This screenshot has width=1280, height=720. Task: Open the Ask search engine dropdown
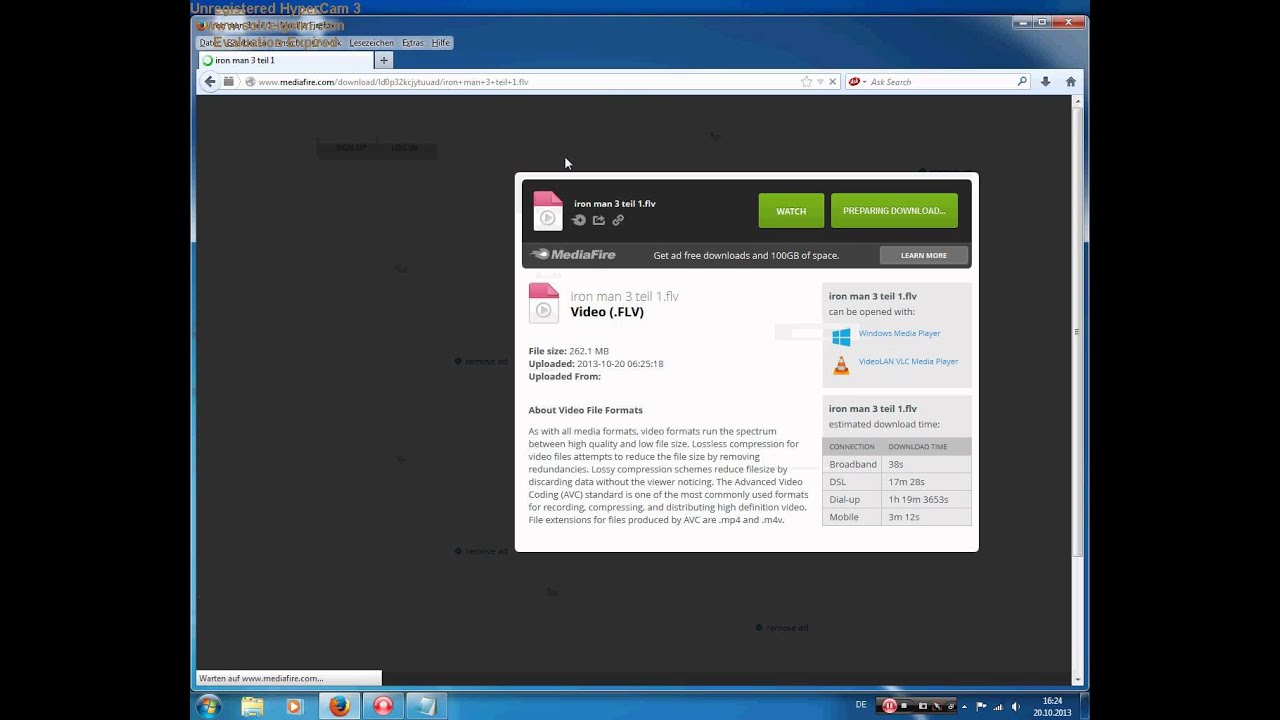coord(857,82)
